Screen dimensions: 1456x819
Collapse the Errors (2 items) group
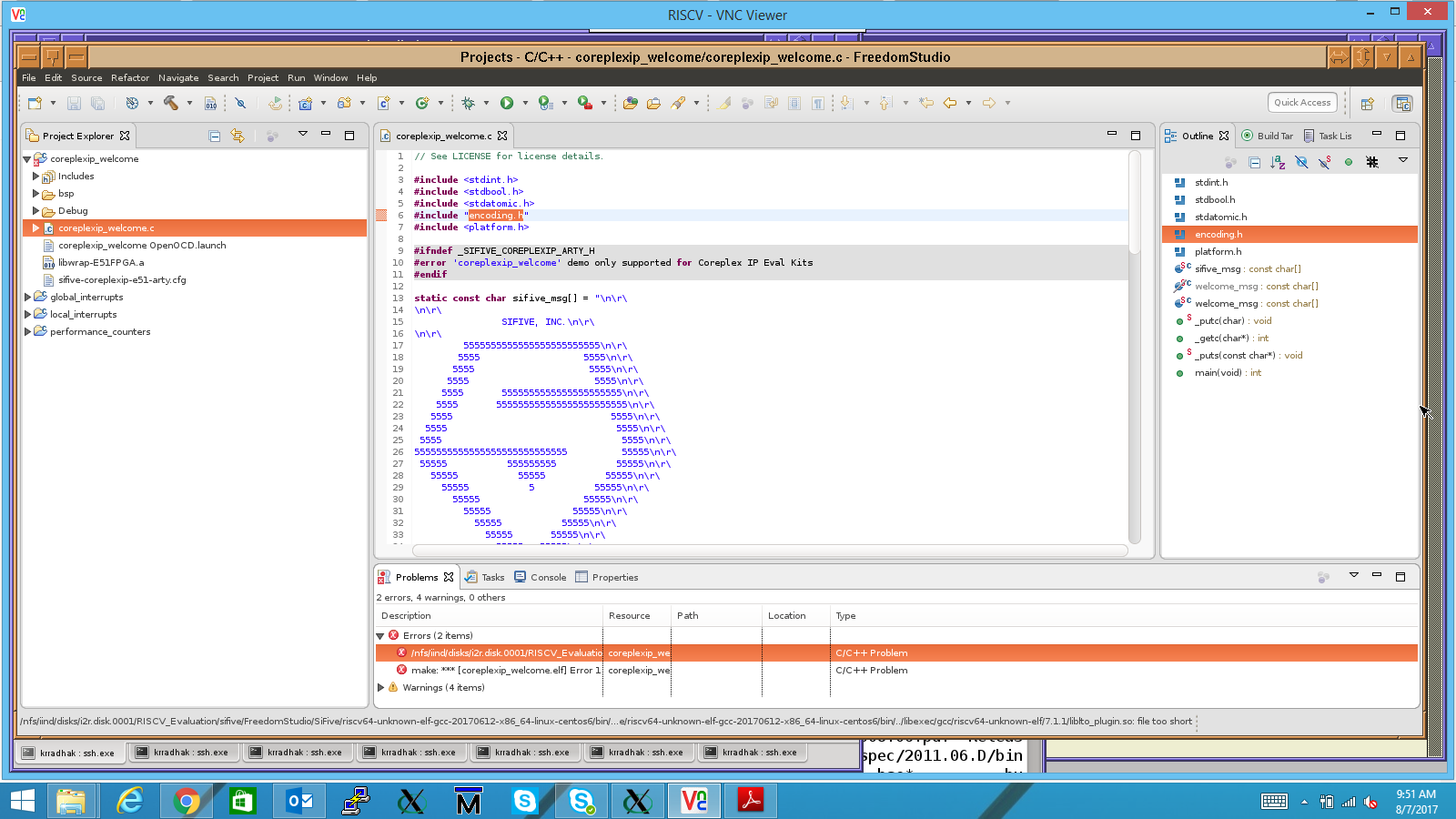pos(380,636)
